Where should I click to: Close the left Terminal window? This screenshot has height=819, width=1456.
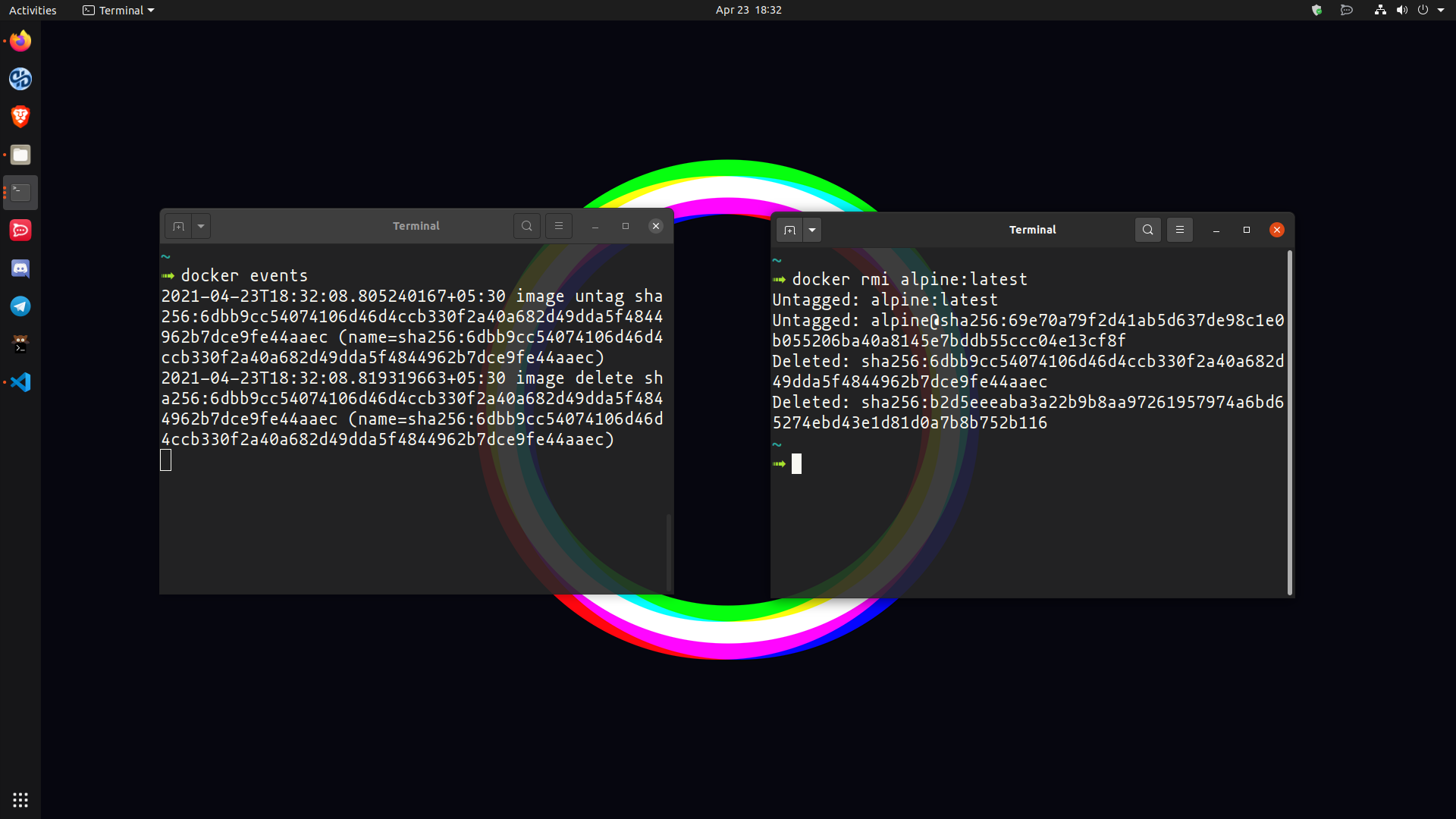coord(656,226)
